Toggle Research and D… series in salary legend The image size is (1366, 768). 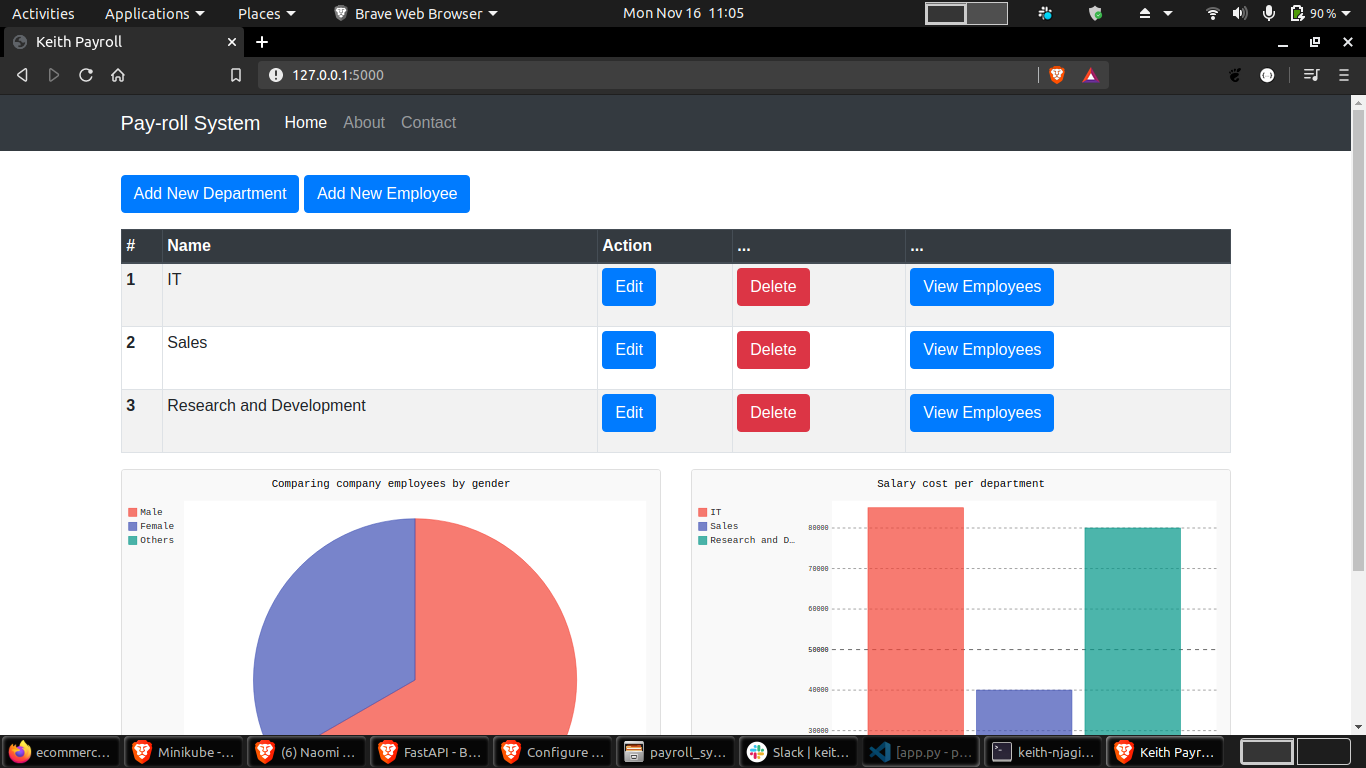coord(746,540)
